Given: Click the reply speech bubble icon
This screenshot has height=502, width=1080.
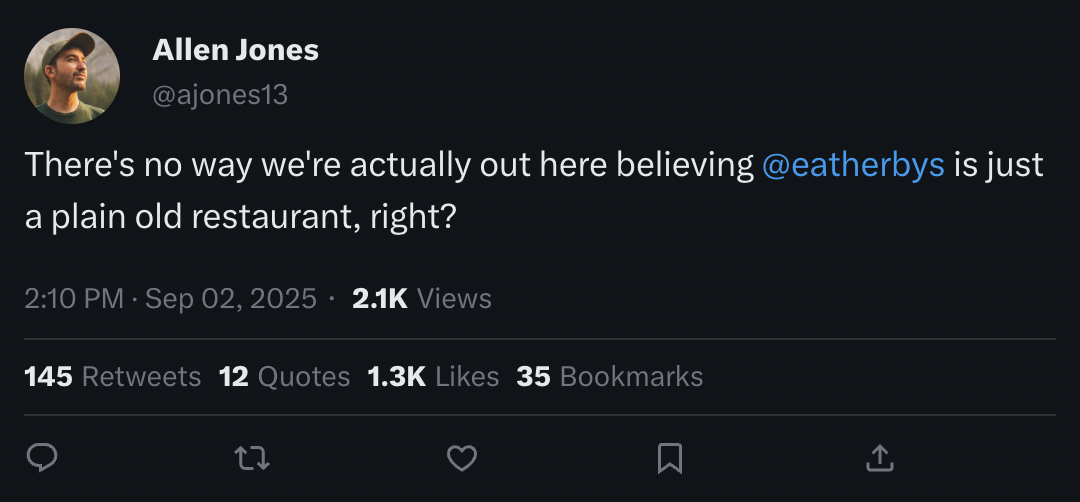Looking at the screenshot, I should coord(41,458).
